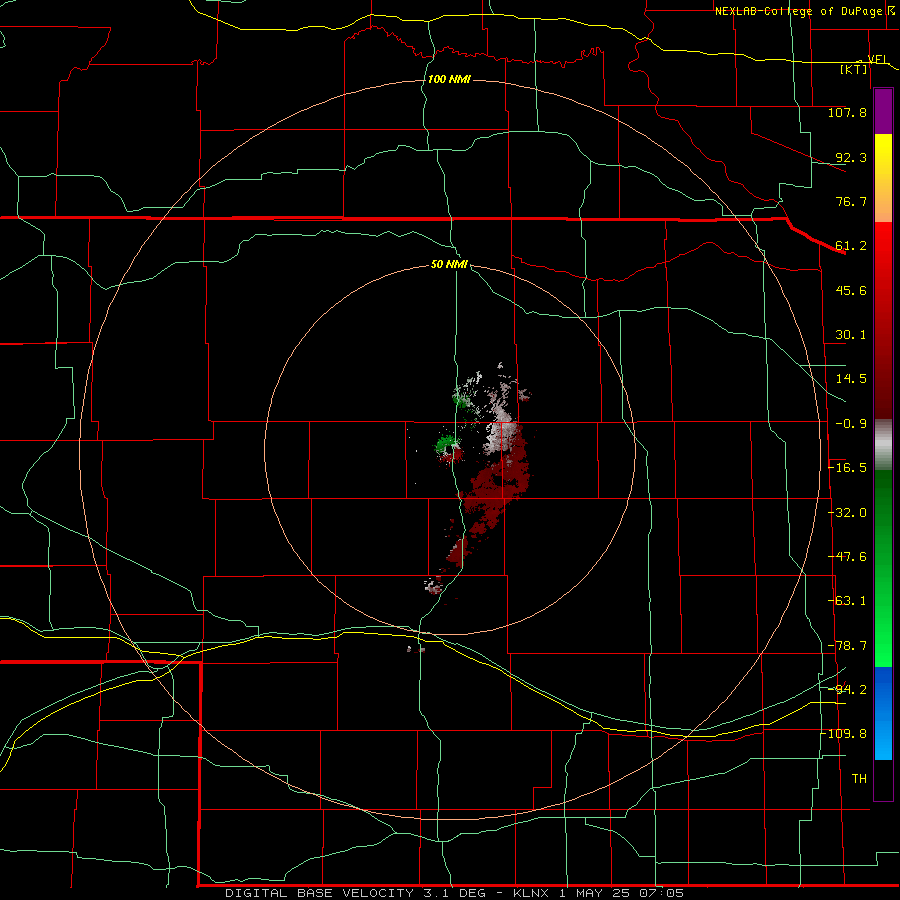Screen dimensions: 900x900
Task: Click the -109.8 velocity scale value
Action: pos(844,734)
